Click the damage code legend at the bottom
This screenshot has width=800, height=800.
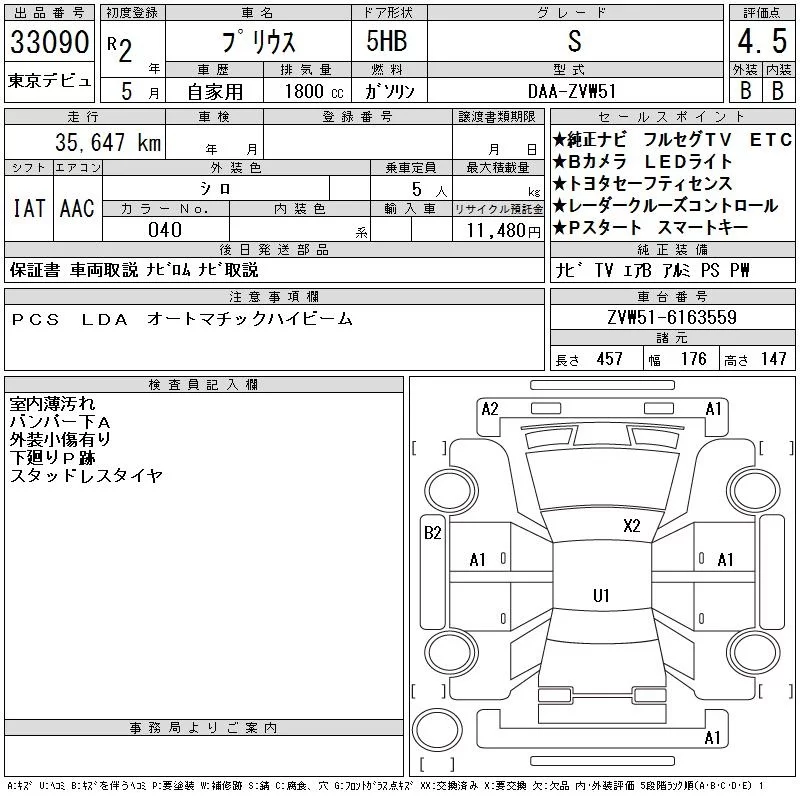coord(385,786)
